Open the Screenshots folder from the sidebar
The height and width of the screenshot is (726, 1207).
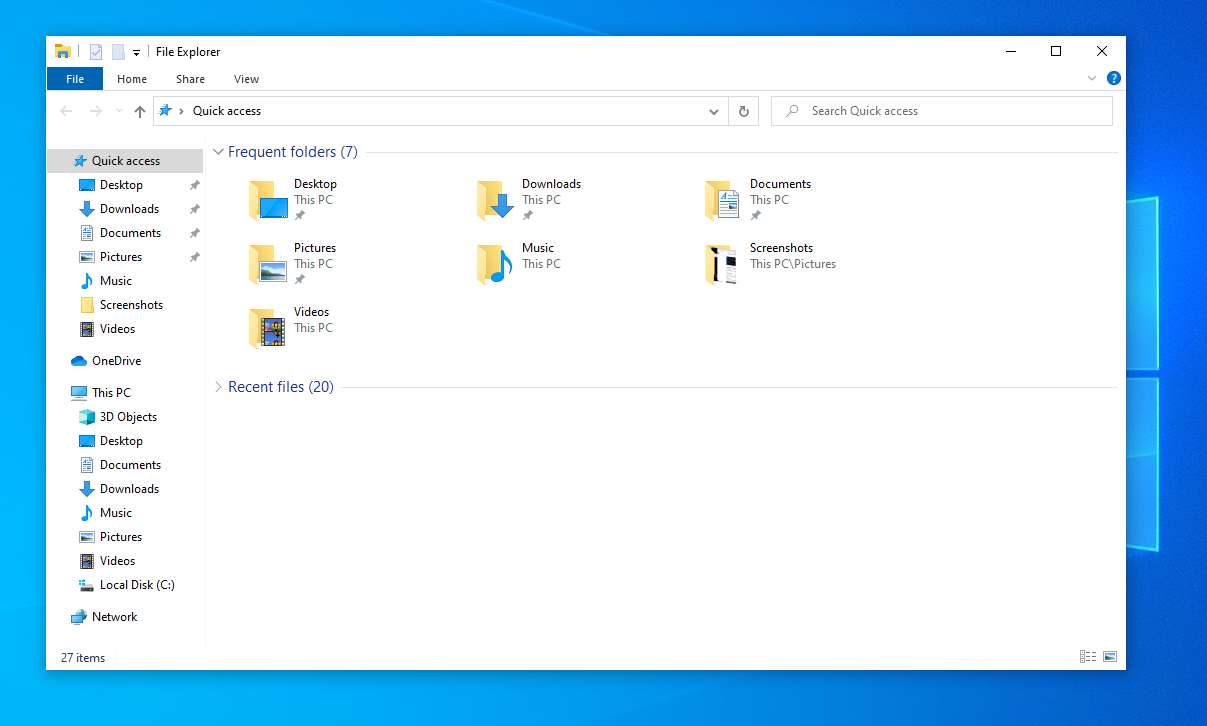[128, 304]
